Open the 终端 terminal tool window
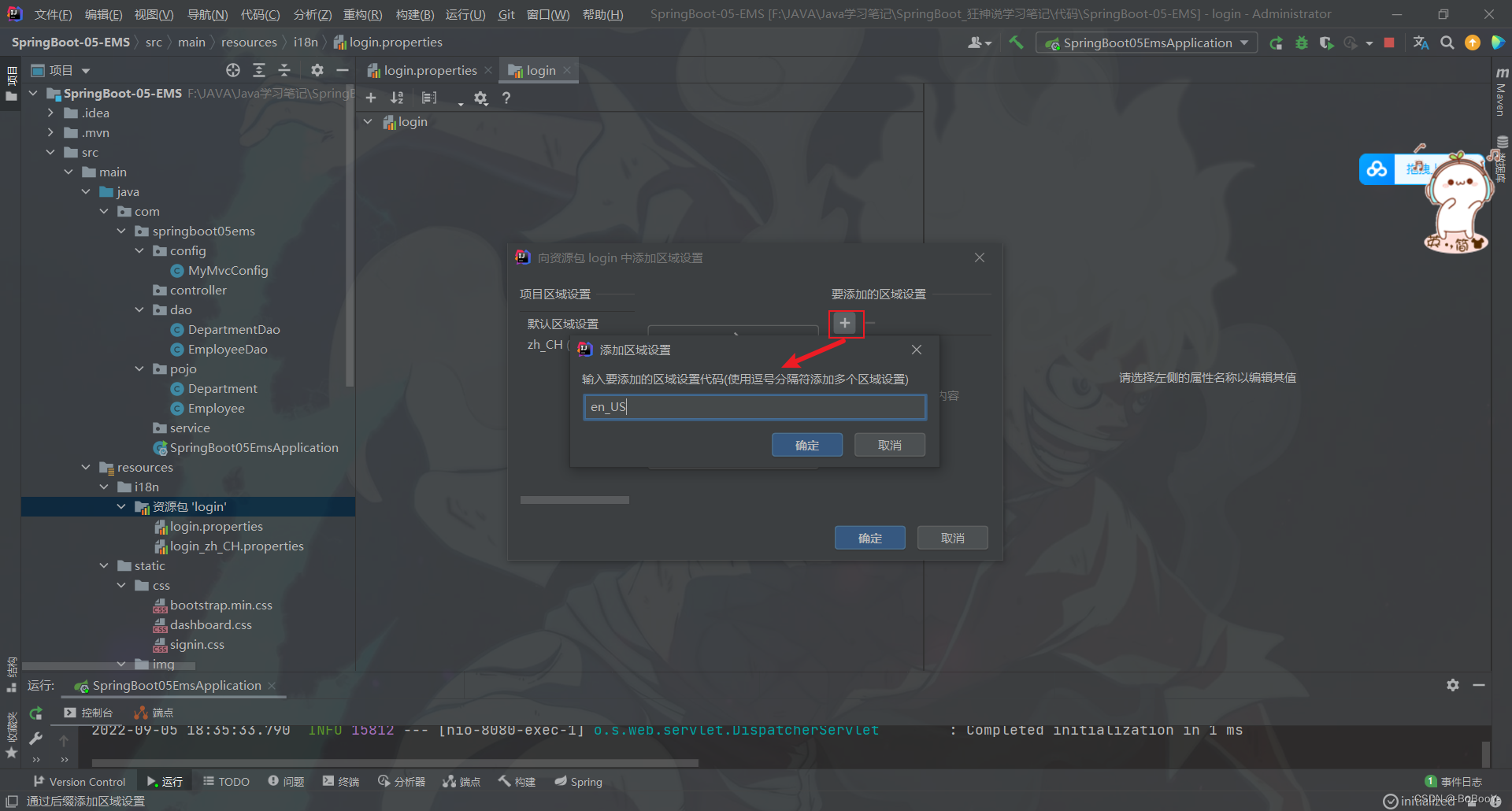The image size is (1512, 811). (340, 782)
